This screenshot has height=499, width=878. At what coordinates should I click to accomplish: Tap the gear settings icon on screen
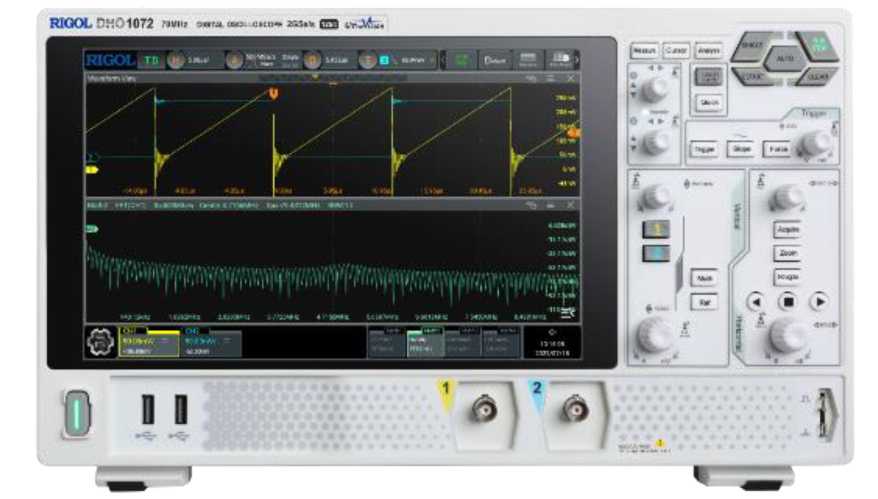(x=99, y=340)
